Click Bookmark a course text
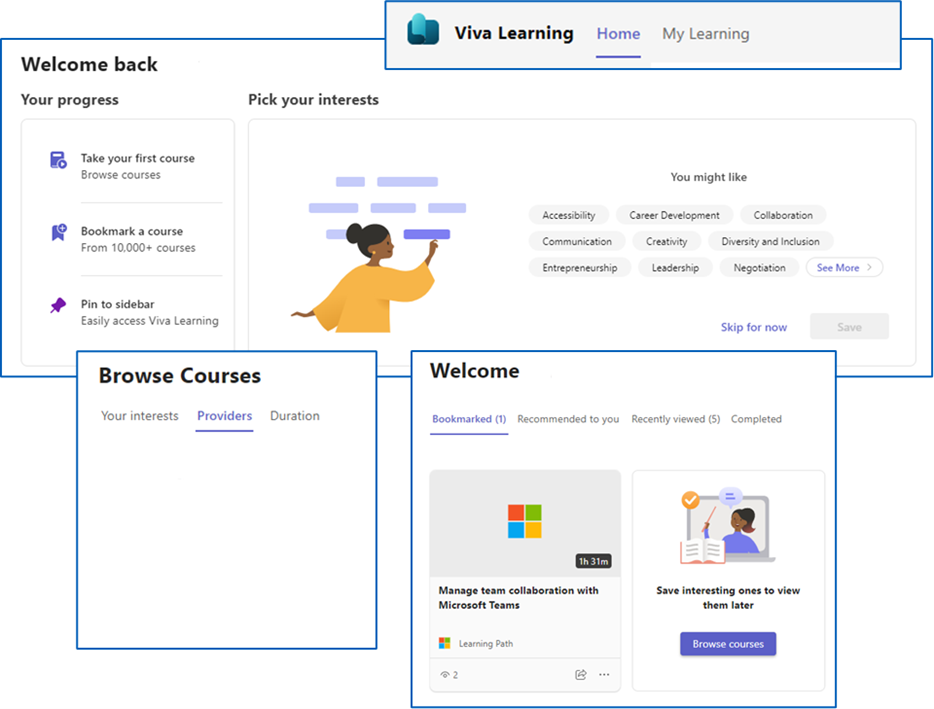Image resolution: width=934 pixels, height=709 pixels. [x=132, y=231]
